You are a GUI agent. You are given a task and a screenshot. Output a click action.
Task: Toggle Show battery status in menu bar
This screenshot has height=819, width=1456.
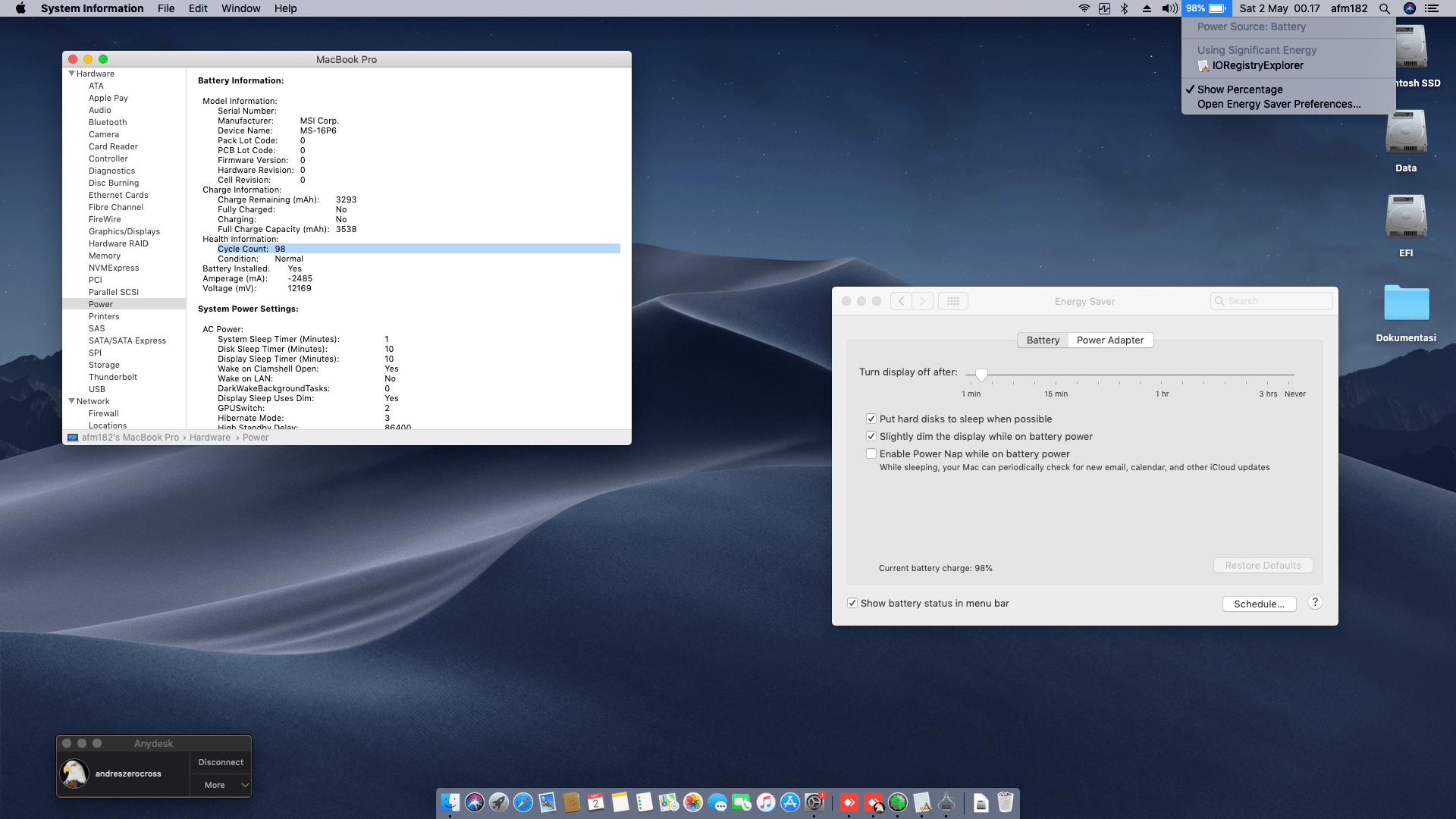852,603
